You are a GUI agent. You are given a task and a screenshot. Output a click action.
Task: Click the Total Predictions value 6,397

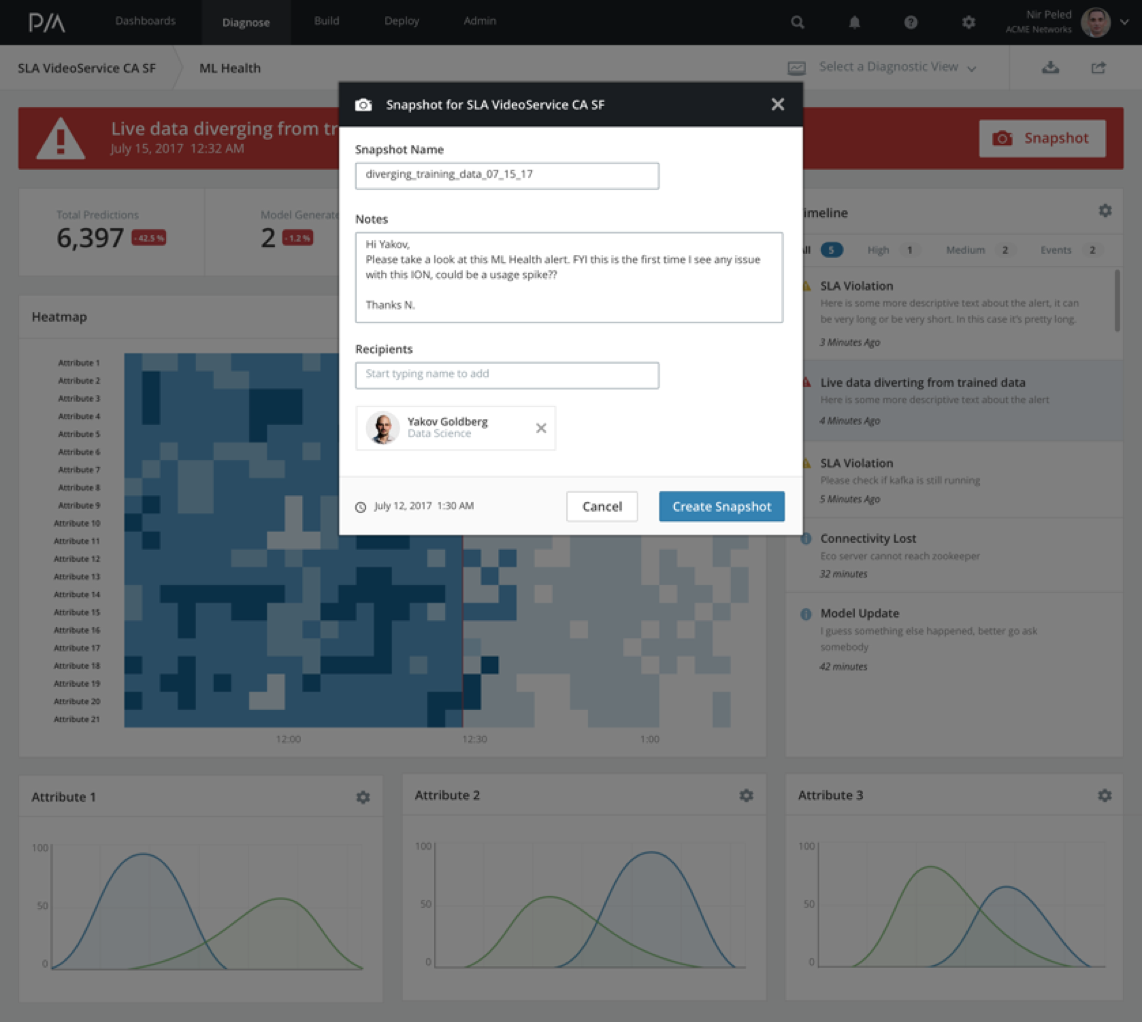pyautogui.click(x=90, y=237)
